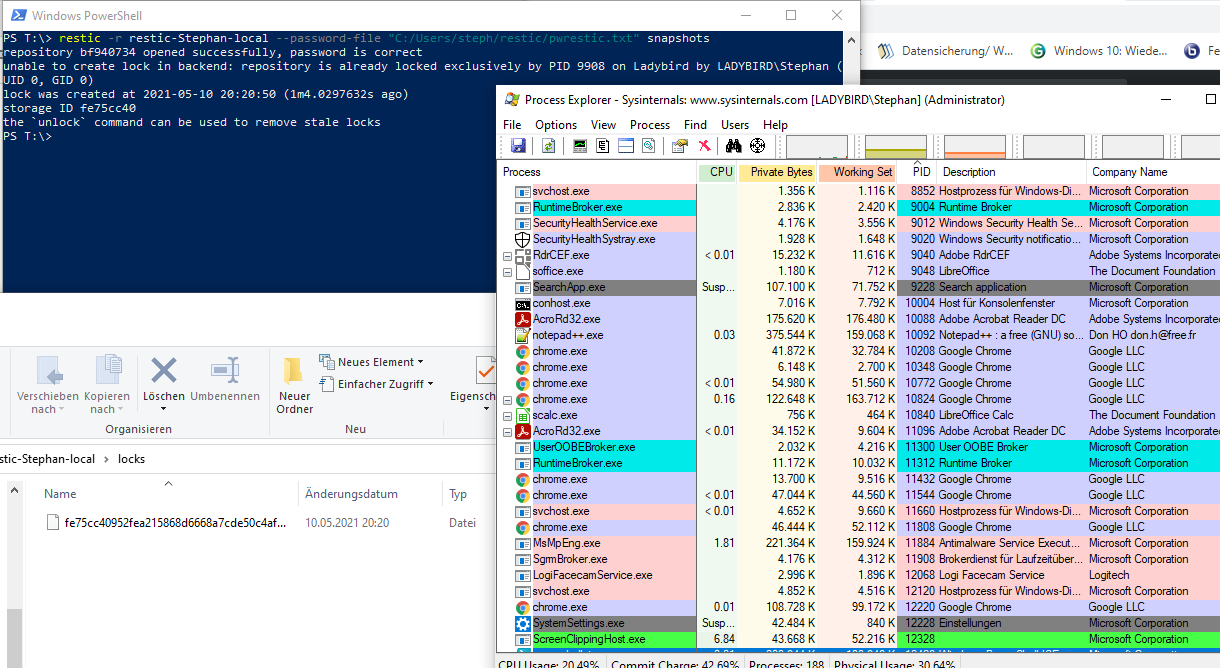Open the Find menu
This screenshot has width=1220, height=668.
(x=695, y=125)
